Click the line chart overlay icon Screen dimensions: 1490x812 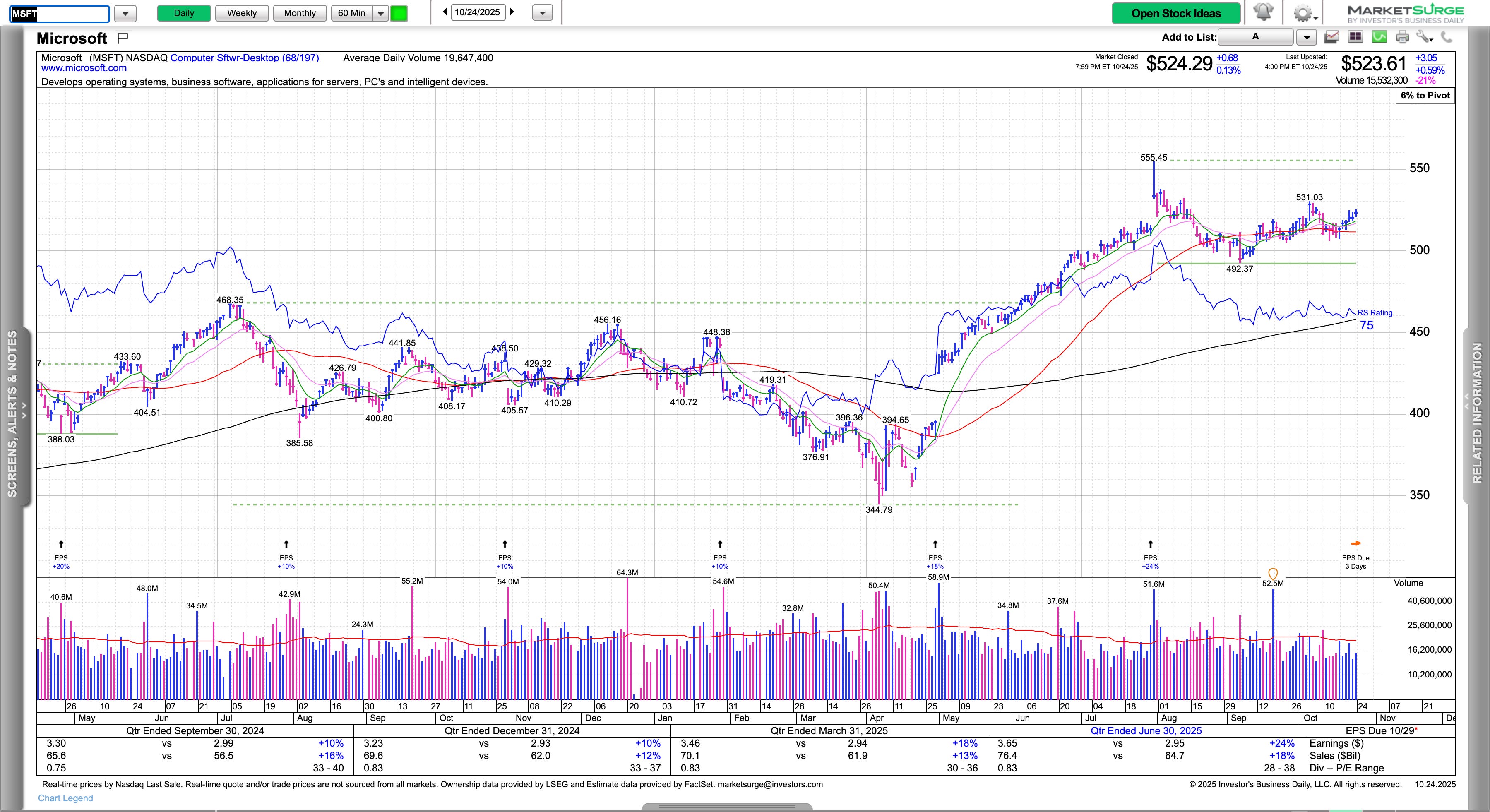(1331, 37)
